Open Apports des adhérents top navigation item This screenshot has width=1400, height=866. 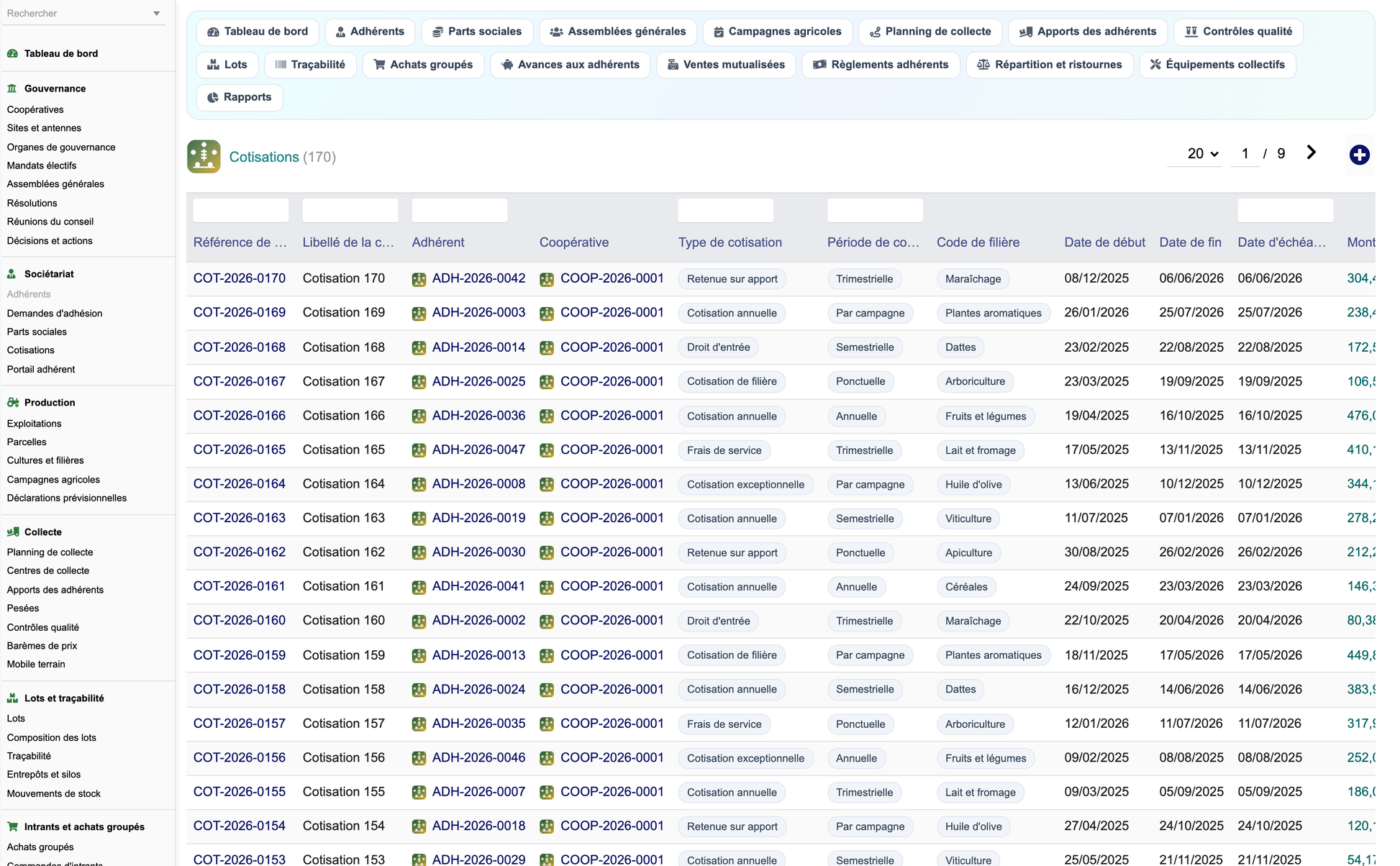tap(1088, 32)
